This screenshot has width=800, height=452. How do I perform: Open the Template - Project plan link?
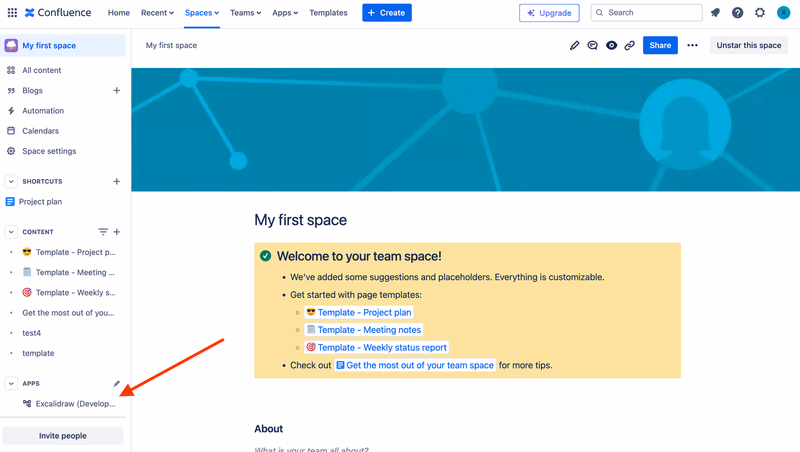click(359, 312)
